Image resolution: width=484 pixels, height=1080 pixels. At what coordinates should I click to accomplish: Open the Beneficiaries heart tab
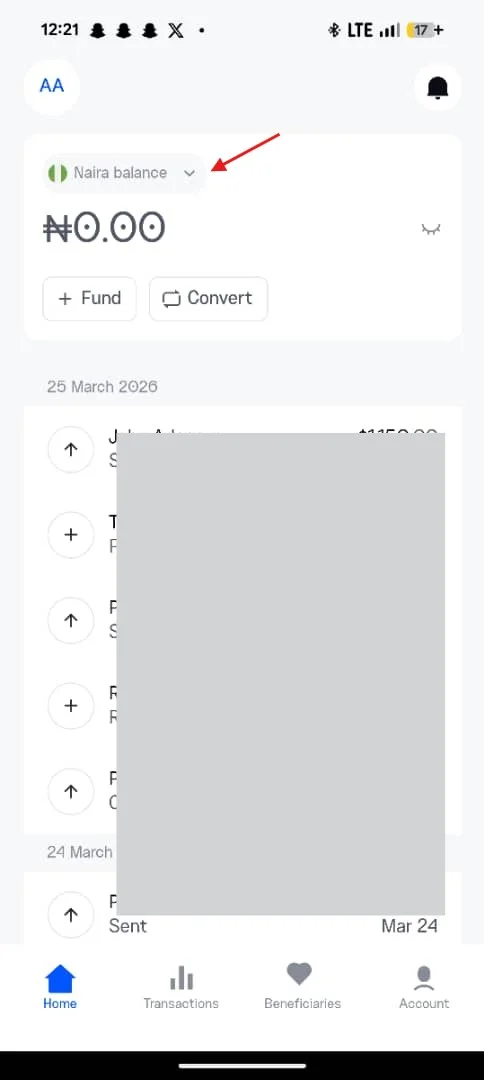click(302, 986)
